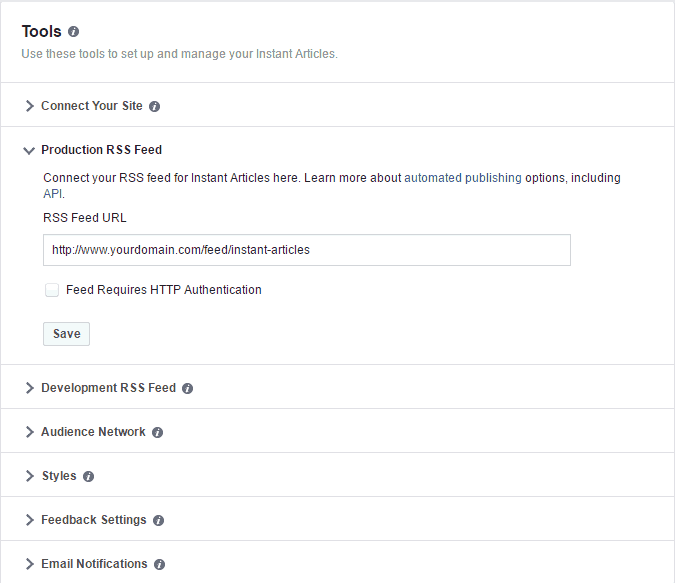
Task: Collapse Production RSS Feed section chevron
Action: point(29,151)
